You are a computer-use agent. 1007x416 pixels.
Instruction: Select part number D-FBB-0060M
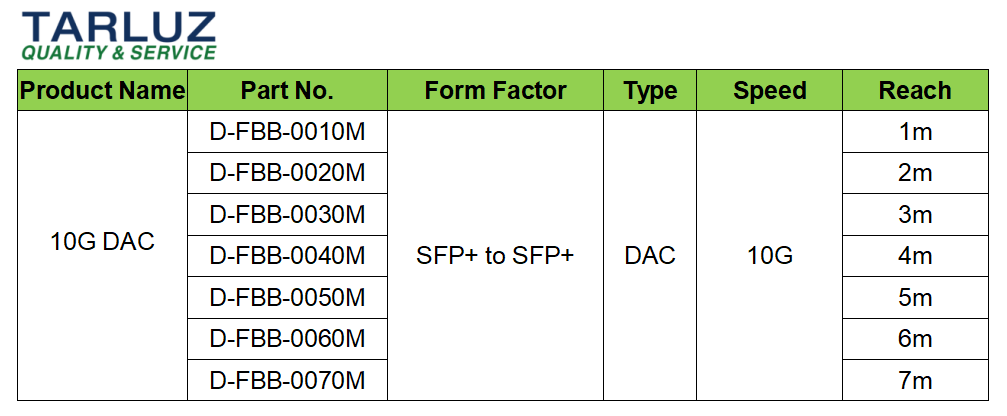click(287, 339)
